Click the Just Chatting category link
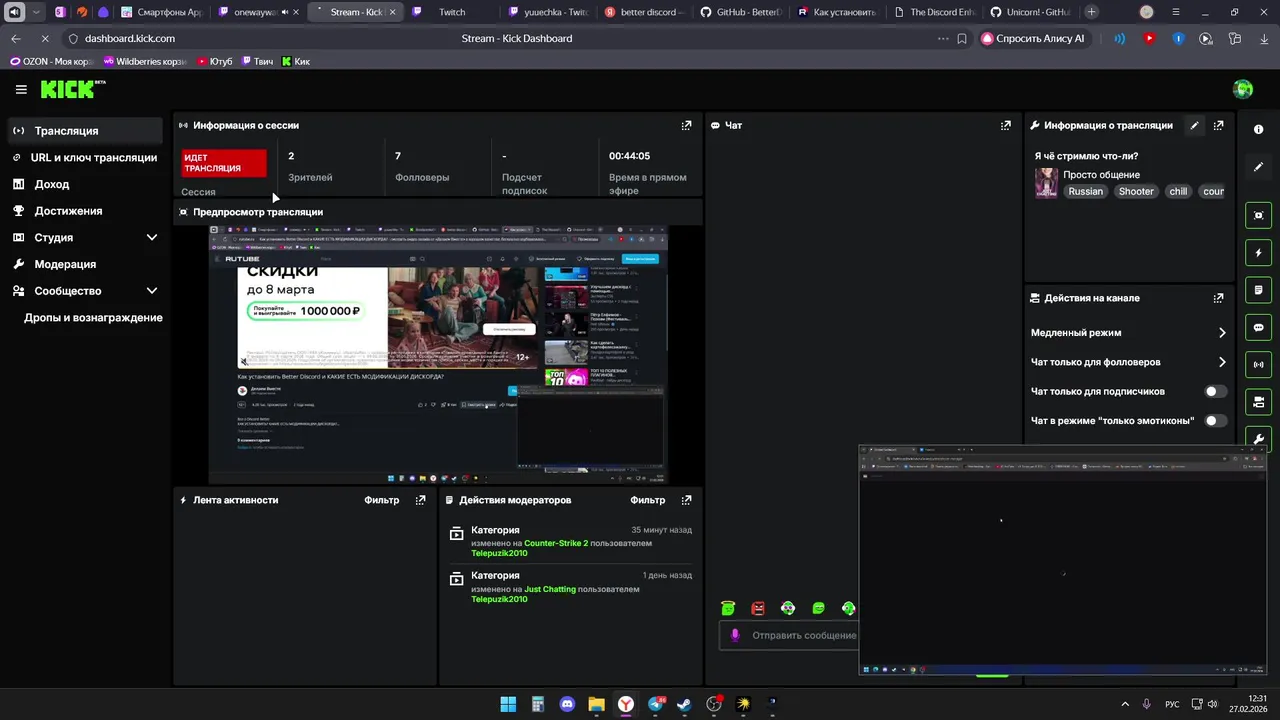 point(550,589)
